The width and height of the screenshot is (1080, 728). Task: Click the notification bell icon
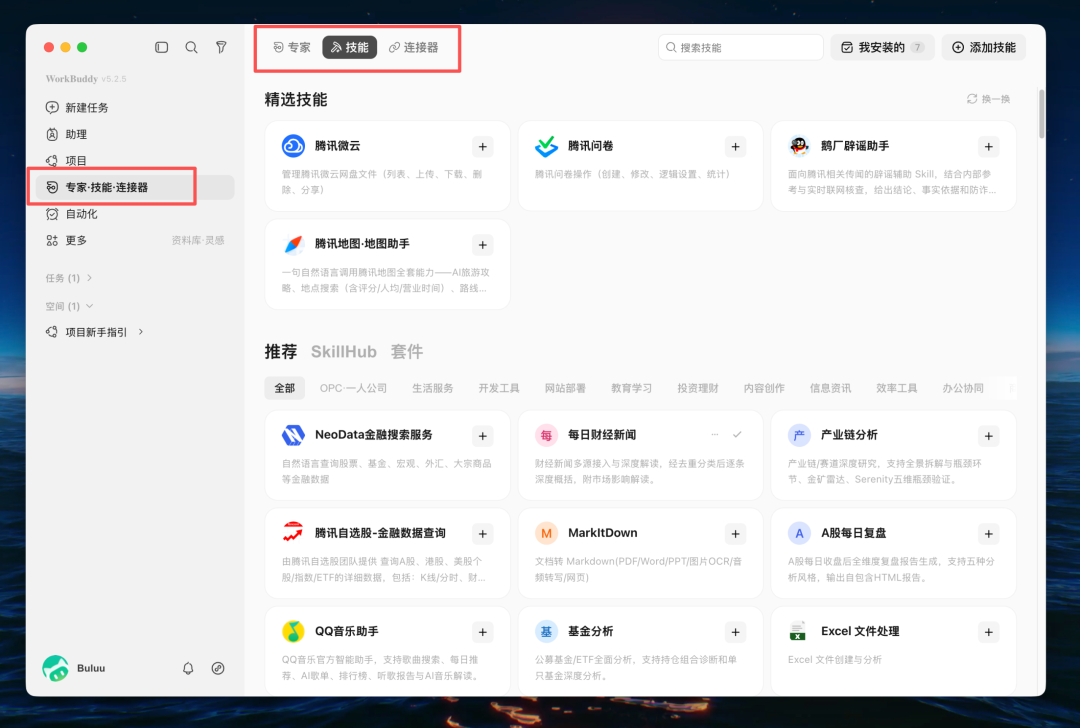[x=188, y=668]
